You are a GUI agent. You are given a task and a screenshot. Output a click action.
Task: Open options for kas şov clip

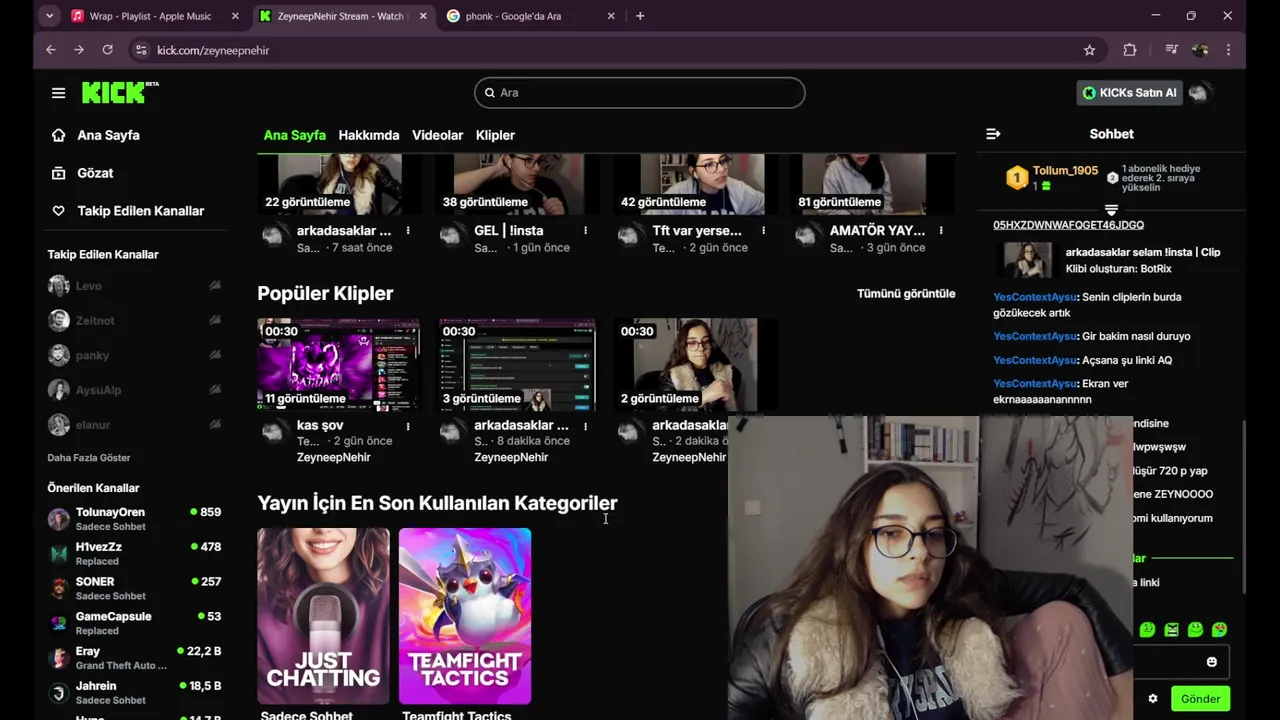click(x=408, y=426)
